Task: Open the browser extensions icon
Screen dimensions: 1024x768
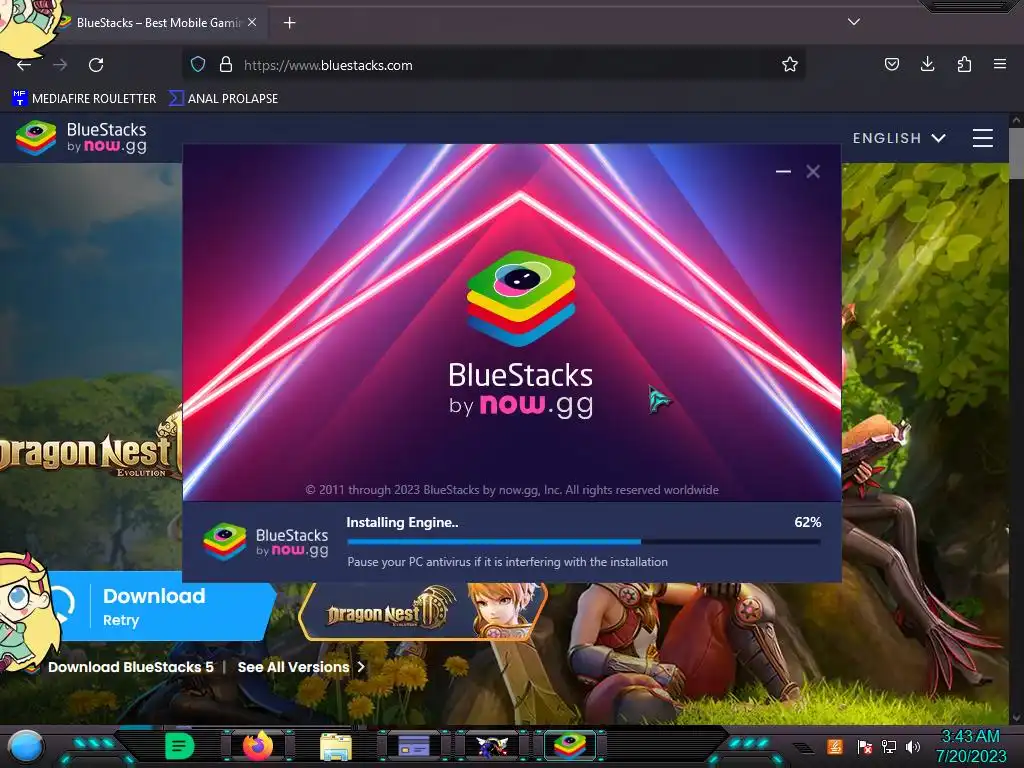Action: pyautogui.click(x=964, y=64)
